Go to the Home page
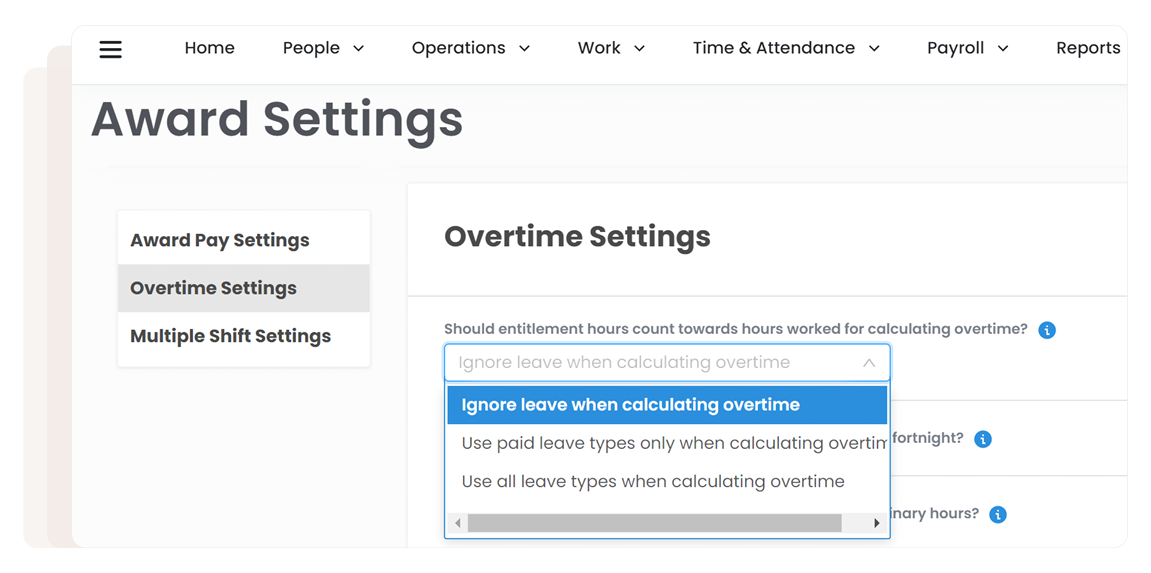The width and height of the screenshot is (1151, 573). coord(210,48)
